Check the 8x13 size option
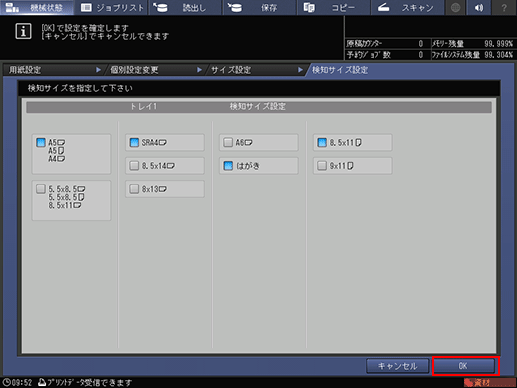 (x=134, y=189)
